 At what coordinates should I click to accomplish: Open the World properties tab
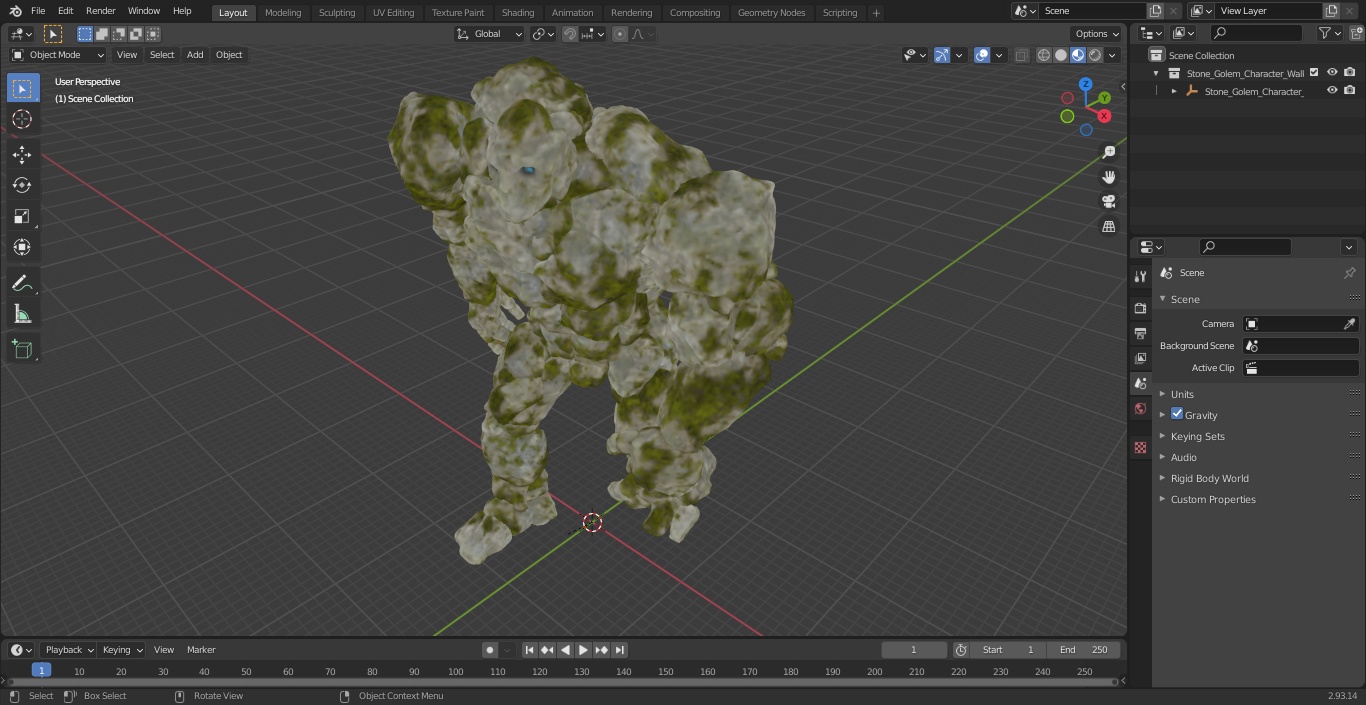pos(1140,409)
